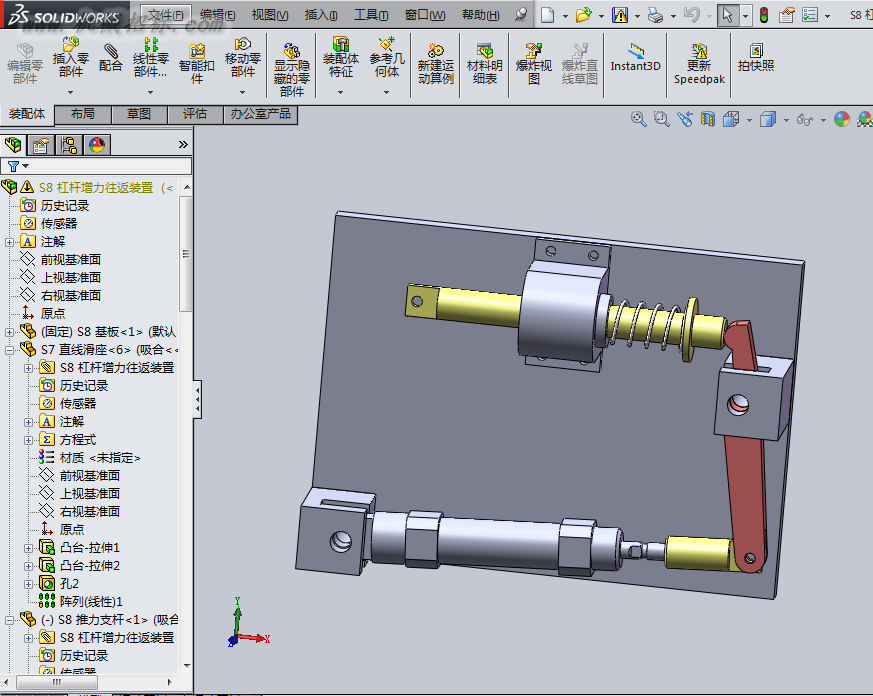Click Zoom to Area icon
The image size is (873, 696).
pos(661,119)
